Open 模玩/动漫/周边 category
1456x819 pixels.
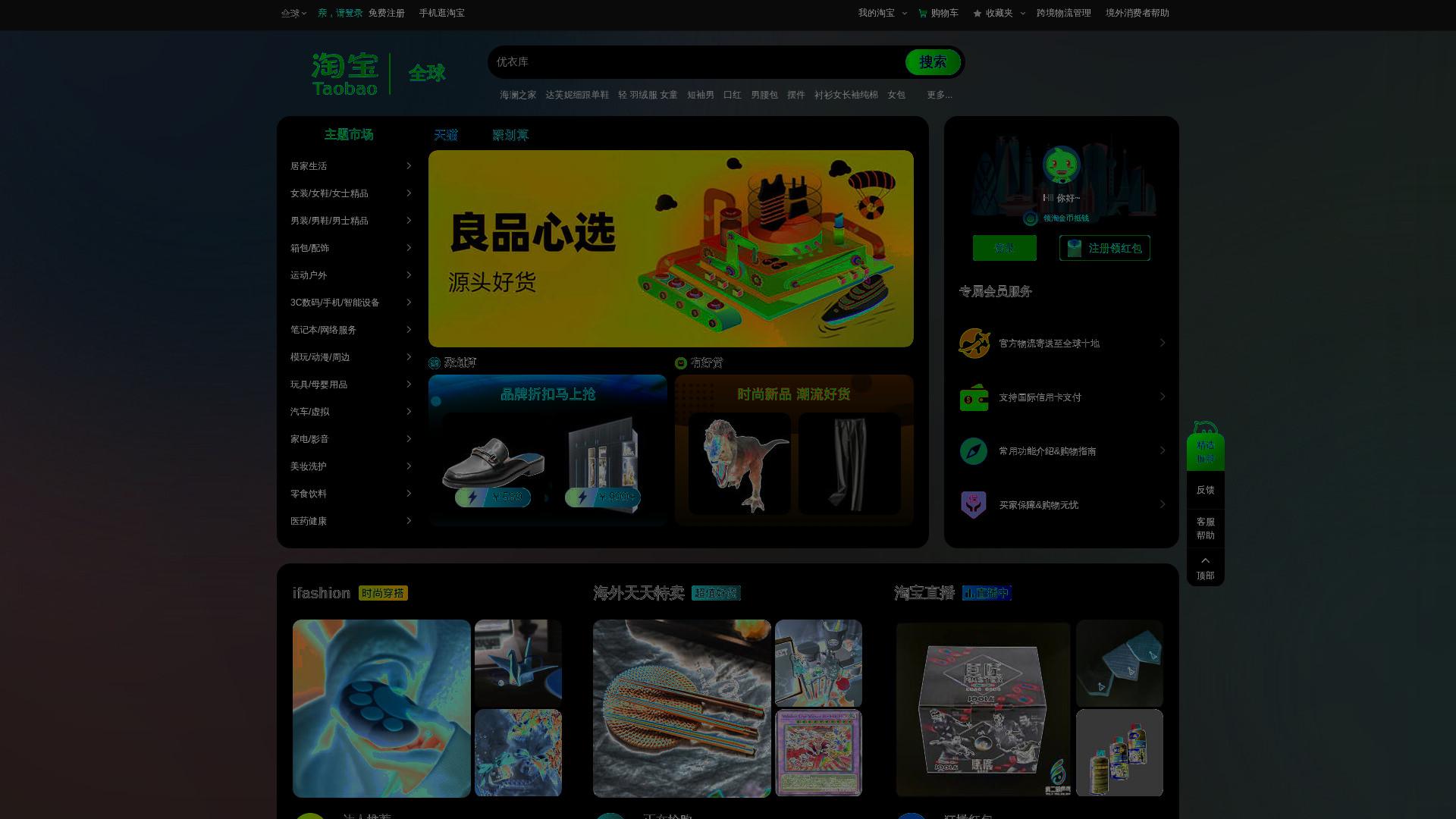coord(320,357)
